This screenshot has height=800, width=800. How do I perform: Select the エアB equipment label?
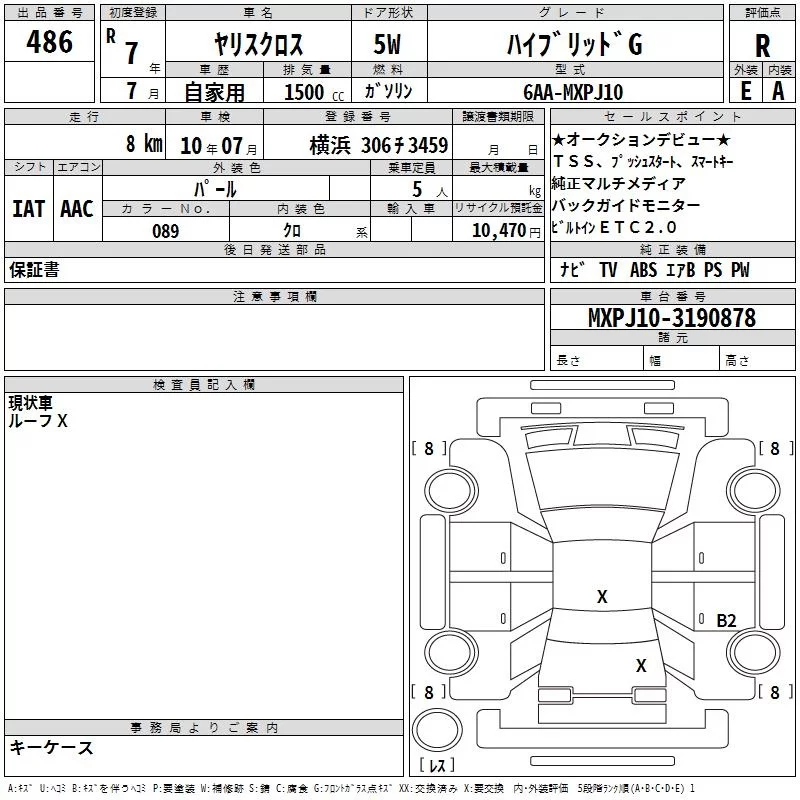pos(680,269)
